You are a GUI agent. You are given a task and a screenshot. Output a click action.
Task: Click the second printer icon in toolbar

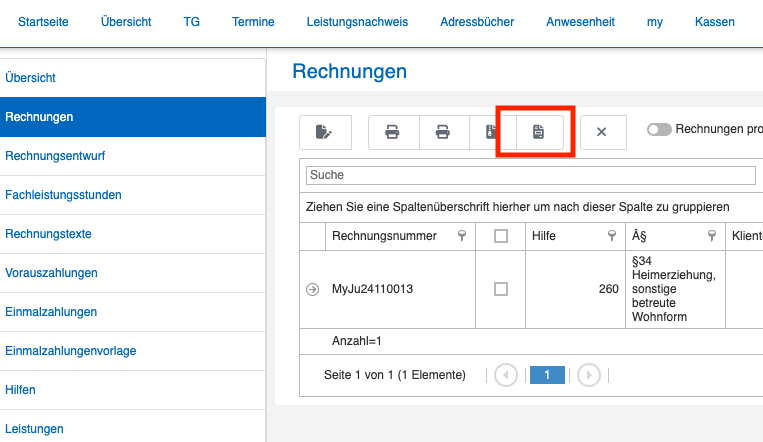[x=443, y=132]
